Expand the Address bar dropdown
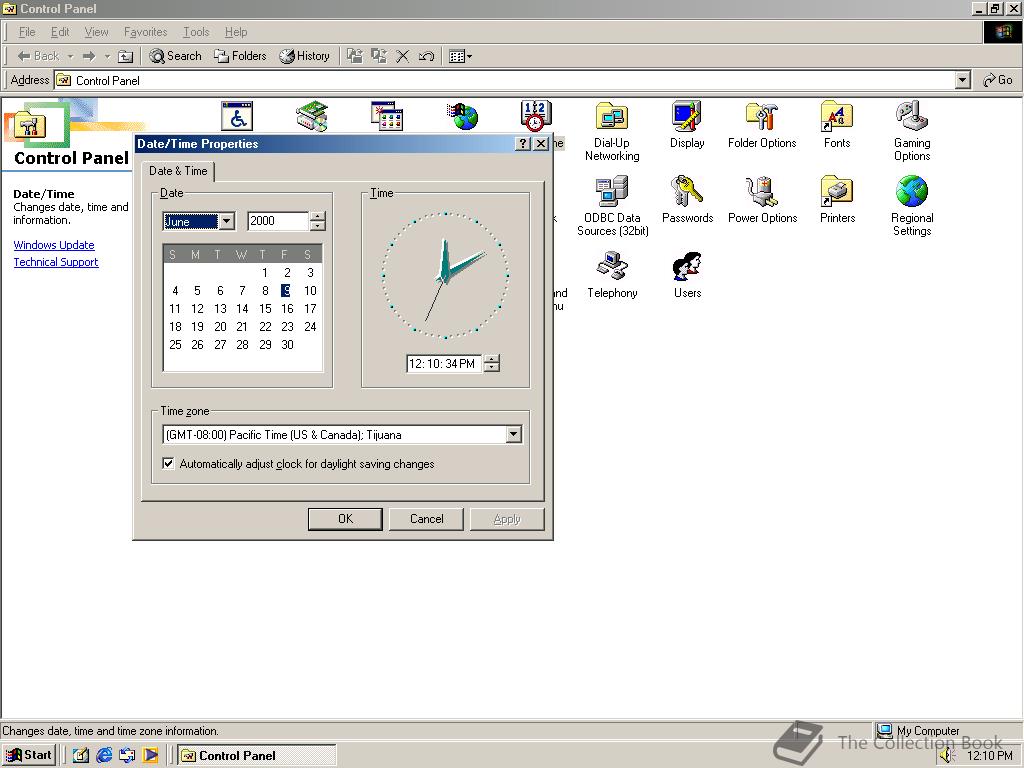 (x=962, y=80)
